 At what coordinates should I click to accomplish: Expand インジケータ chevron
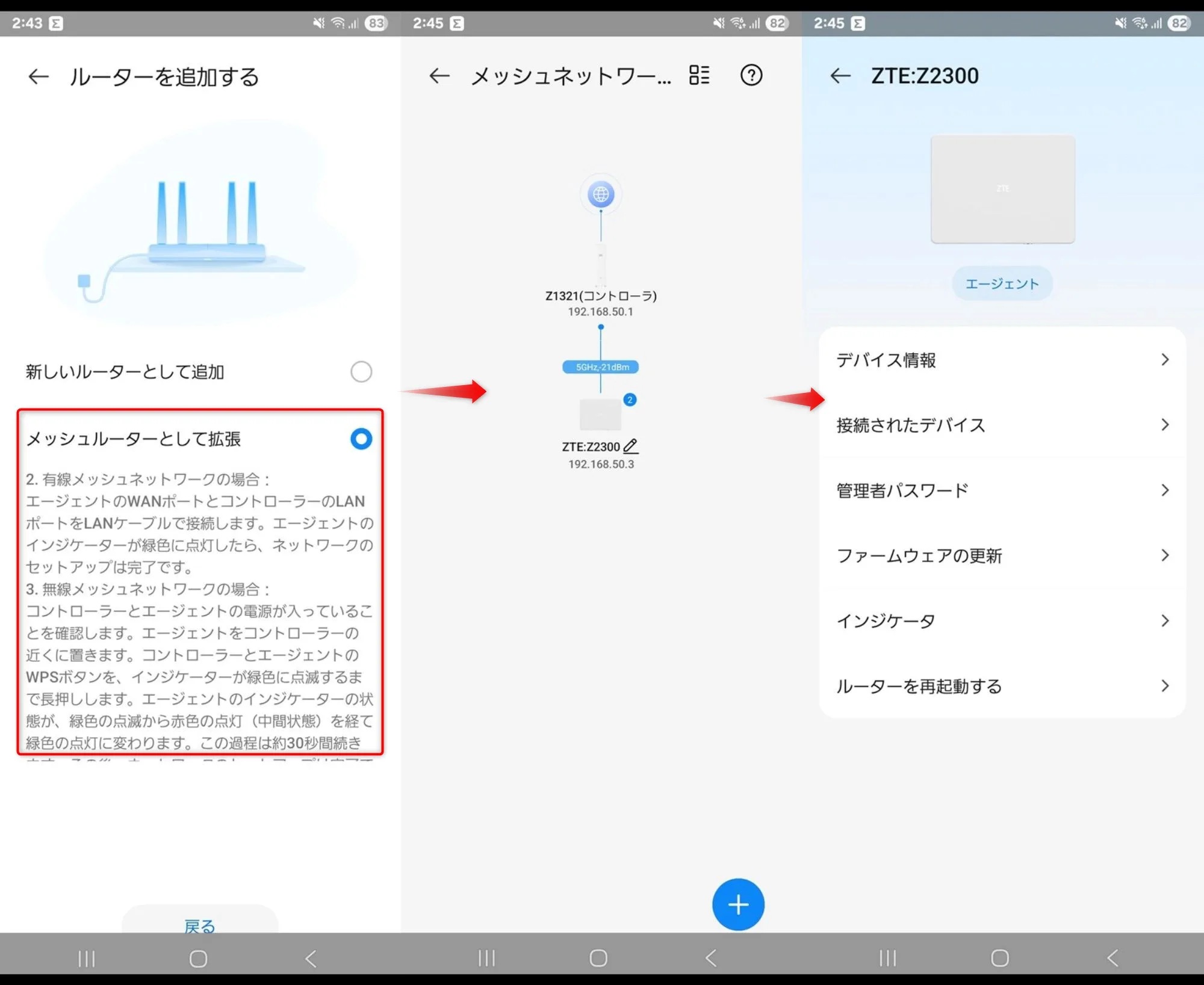click(1164, 620)
